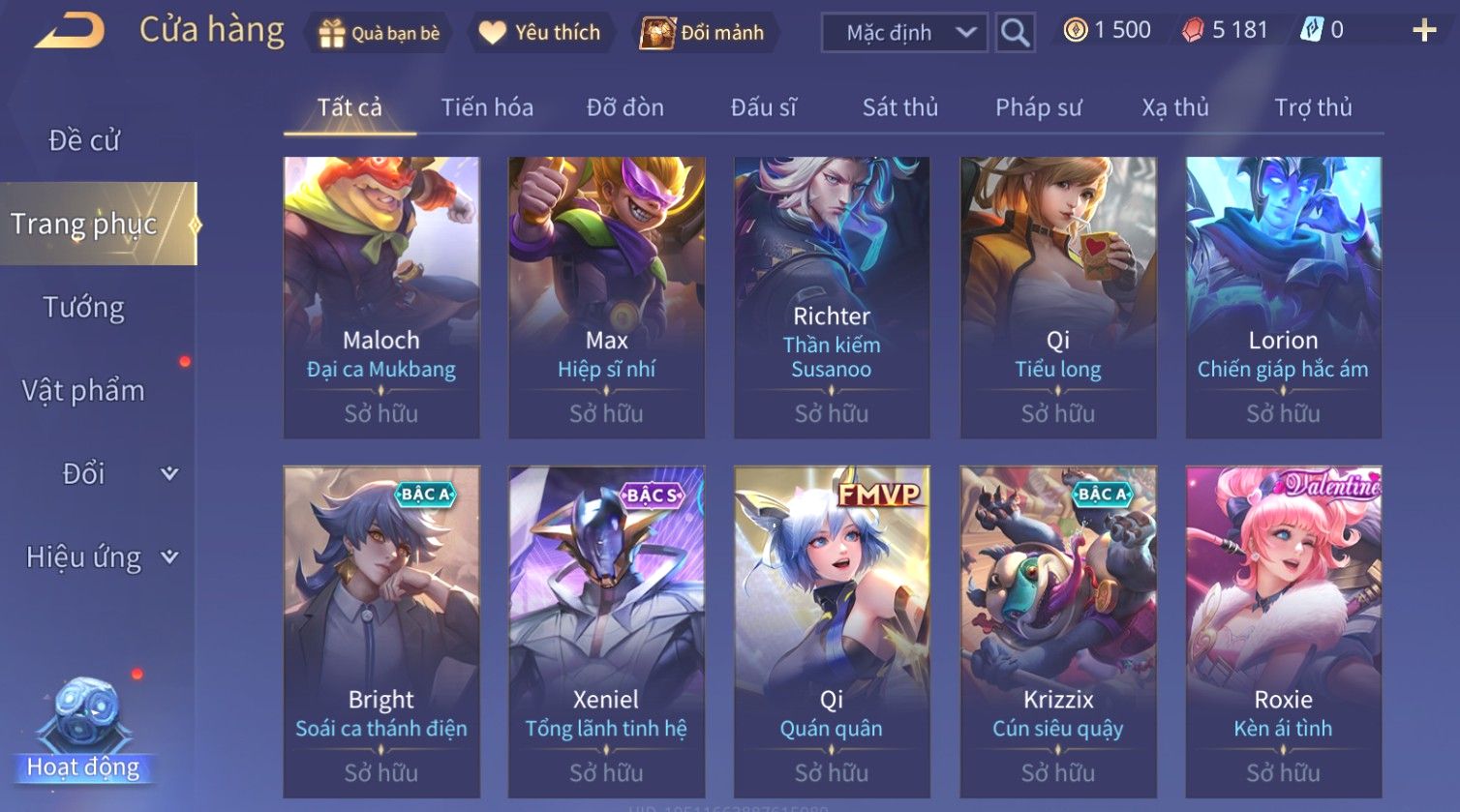1460x812 pixels.
Task: Open the magnifier search icon
Action: (x=1015, y=33)
